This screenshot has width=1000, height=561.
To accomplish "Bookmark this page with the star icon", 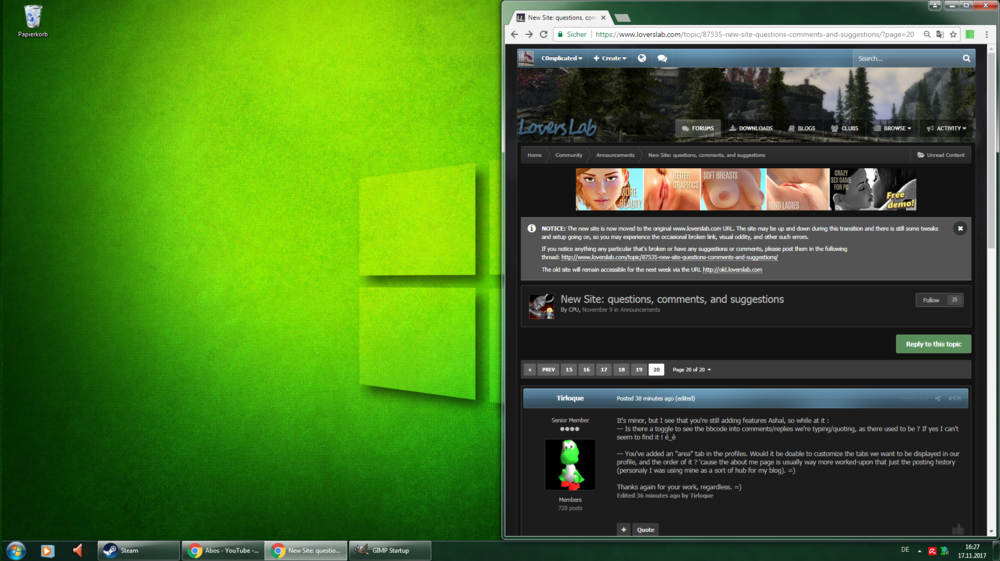I will (x=953, y=34).
